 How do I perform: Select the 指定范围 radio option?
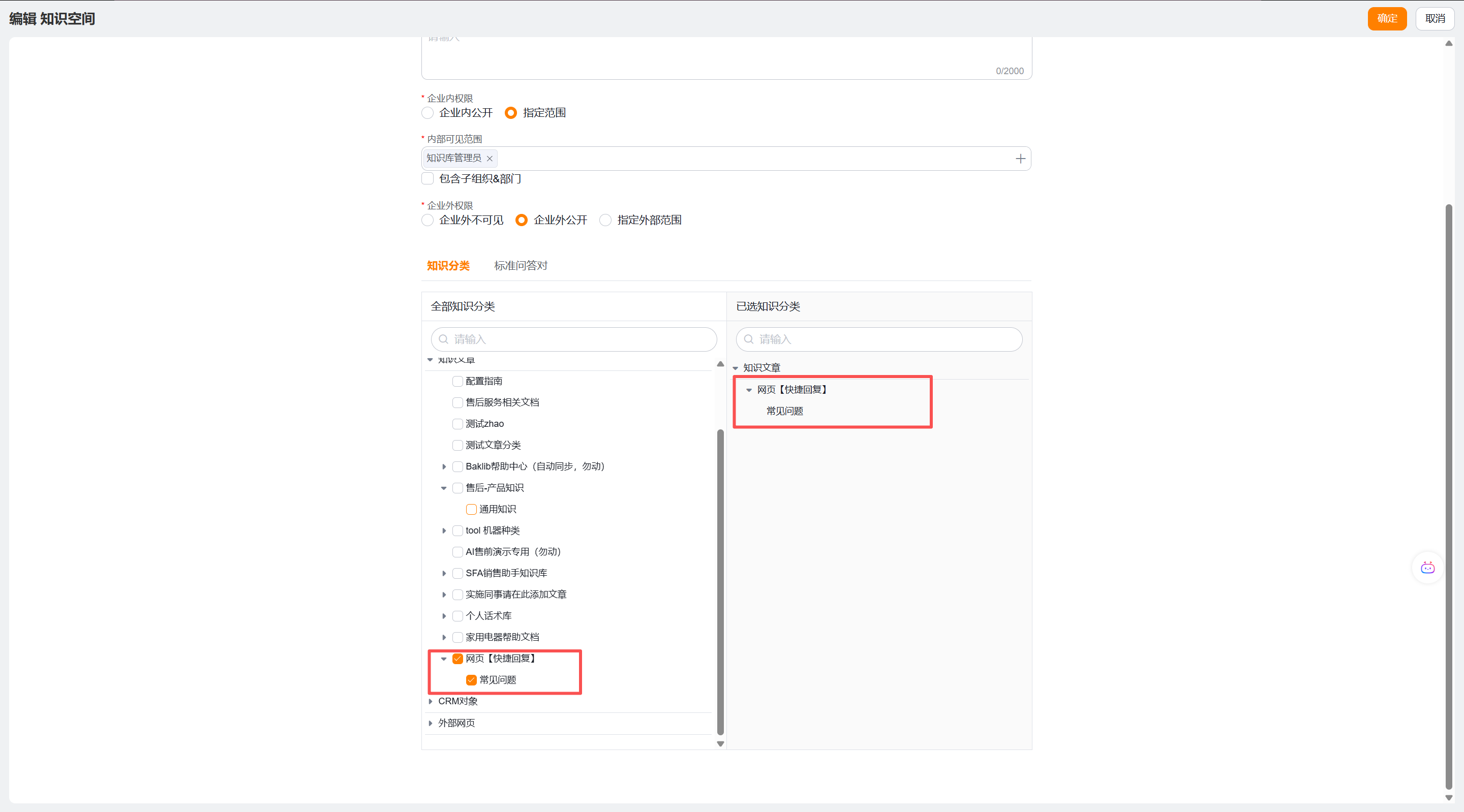click(x=511, y=113)
